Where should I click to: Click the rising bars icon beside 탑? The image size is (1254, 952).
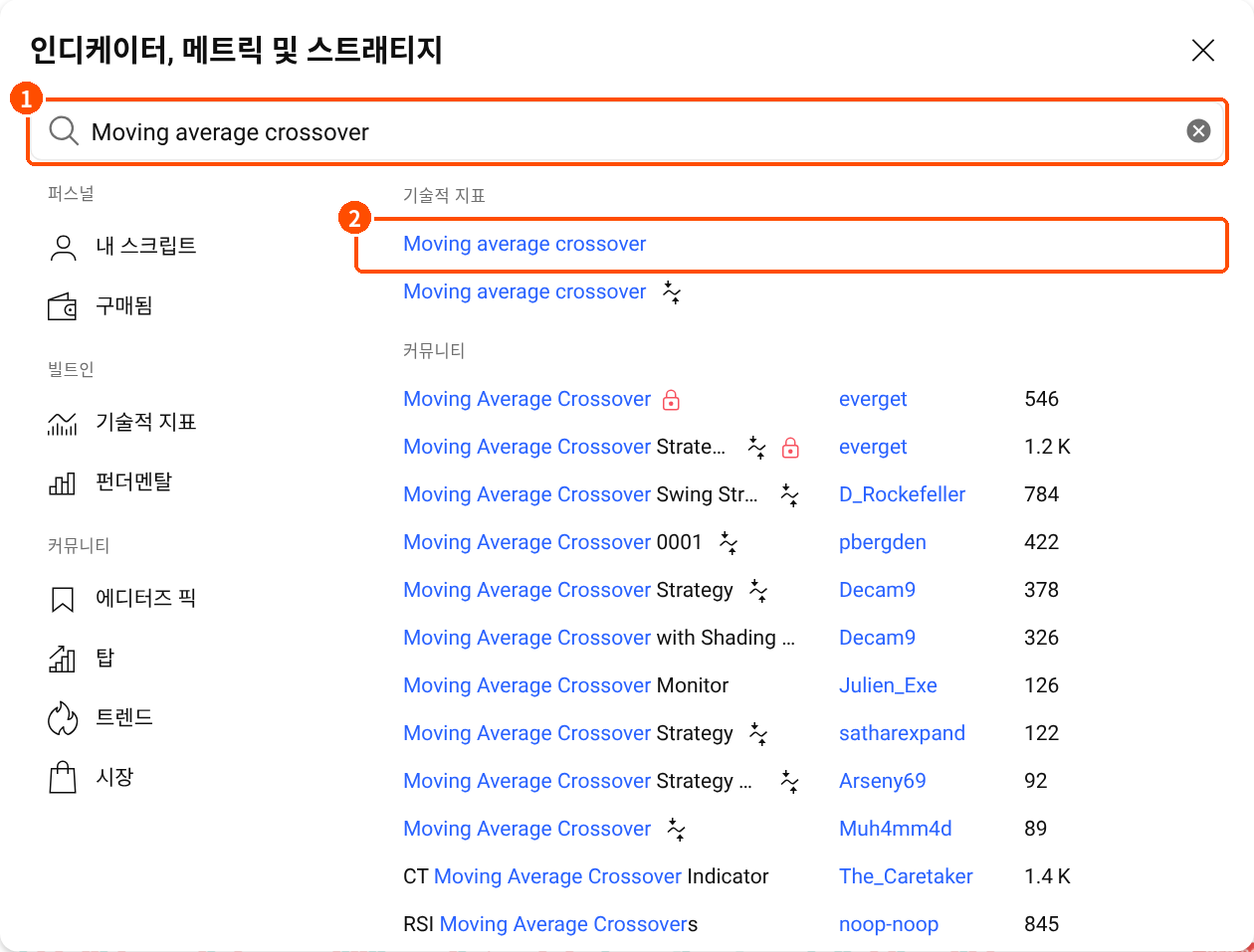(x=63, y=659)
